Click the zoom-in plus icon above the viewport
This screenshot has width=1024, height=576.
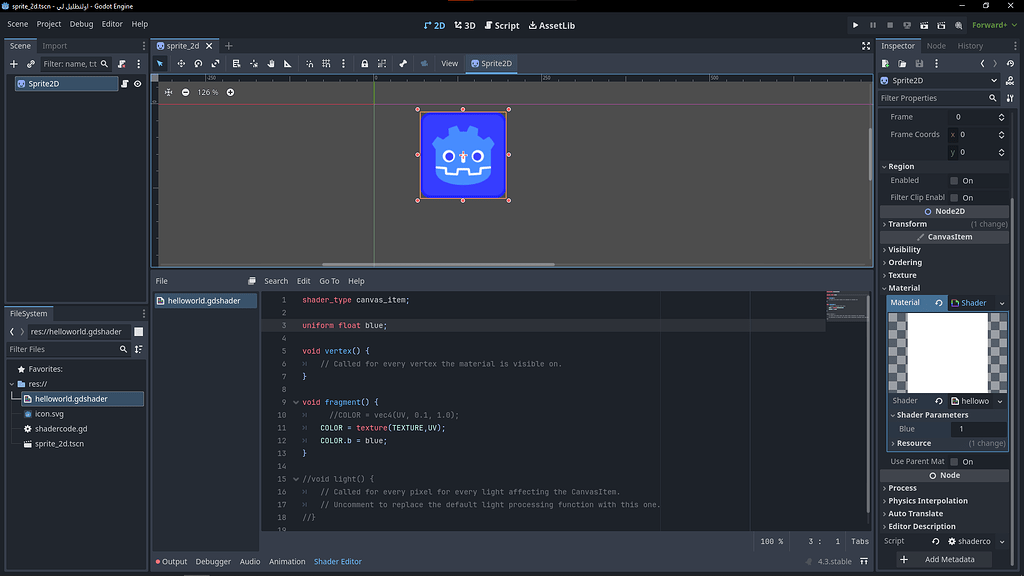click(x=230, y=91)
